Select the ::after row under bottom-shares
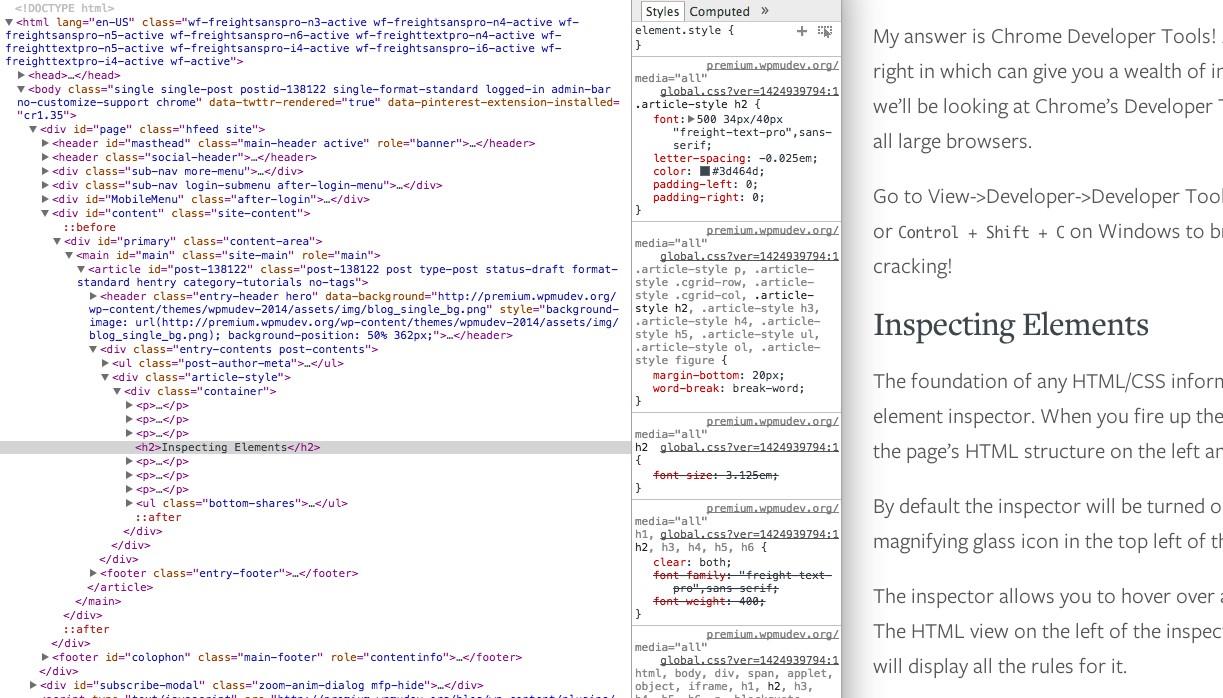Screen dimensions: 1223x698 pos(159,518)
